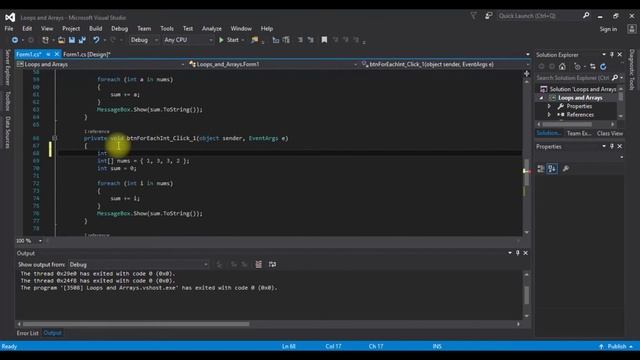Expand the Properties node in Solution Explorer
This screenshot has width=640, height=360.
pyautogui.click(x=549, y=106)
